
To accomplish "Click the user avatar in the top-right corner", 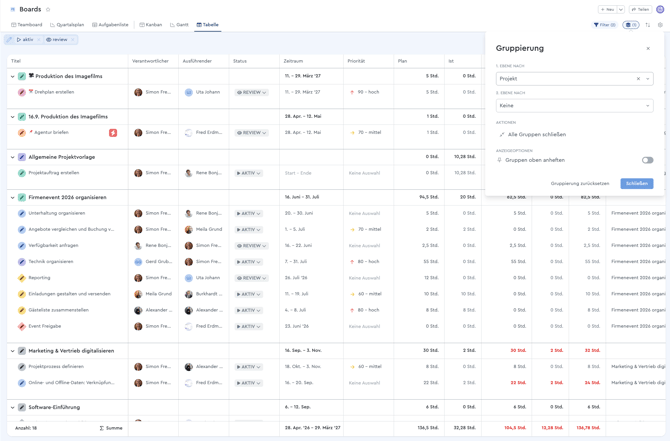I will 660,9.
